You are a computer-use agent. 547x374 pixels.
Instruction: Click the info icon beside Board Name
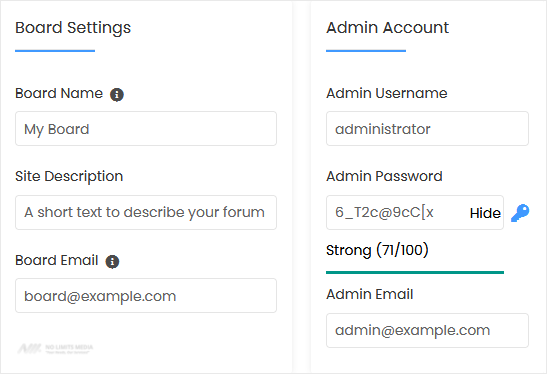coord(117,95)
